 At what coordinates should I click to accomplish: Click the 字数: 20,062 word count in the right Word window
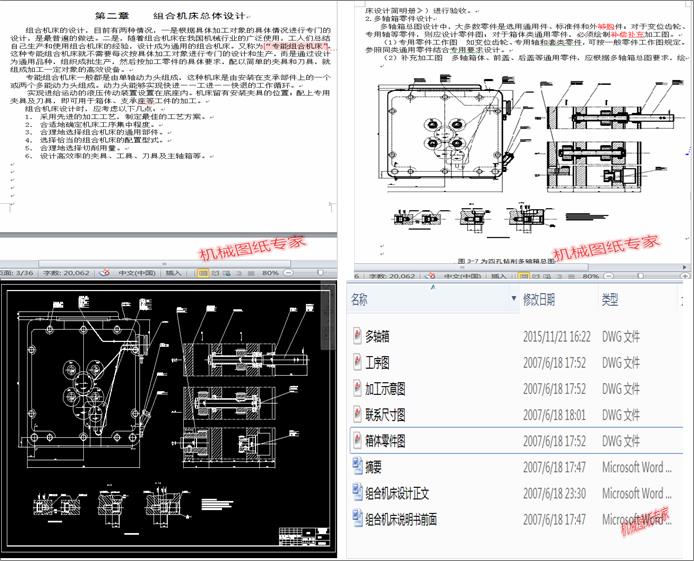(x=392, y=276)
